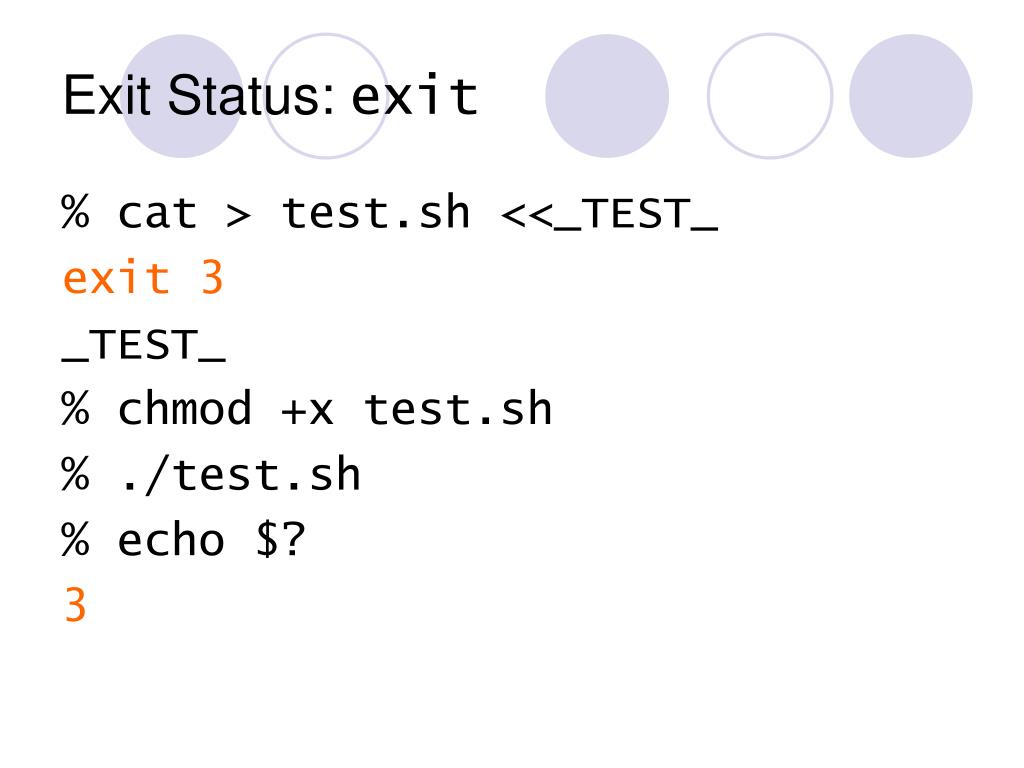1024x768 pixels.
Task: Click the orange 'exit 3' line
Action: click(x=142, y=278)
